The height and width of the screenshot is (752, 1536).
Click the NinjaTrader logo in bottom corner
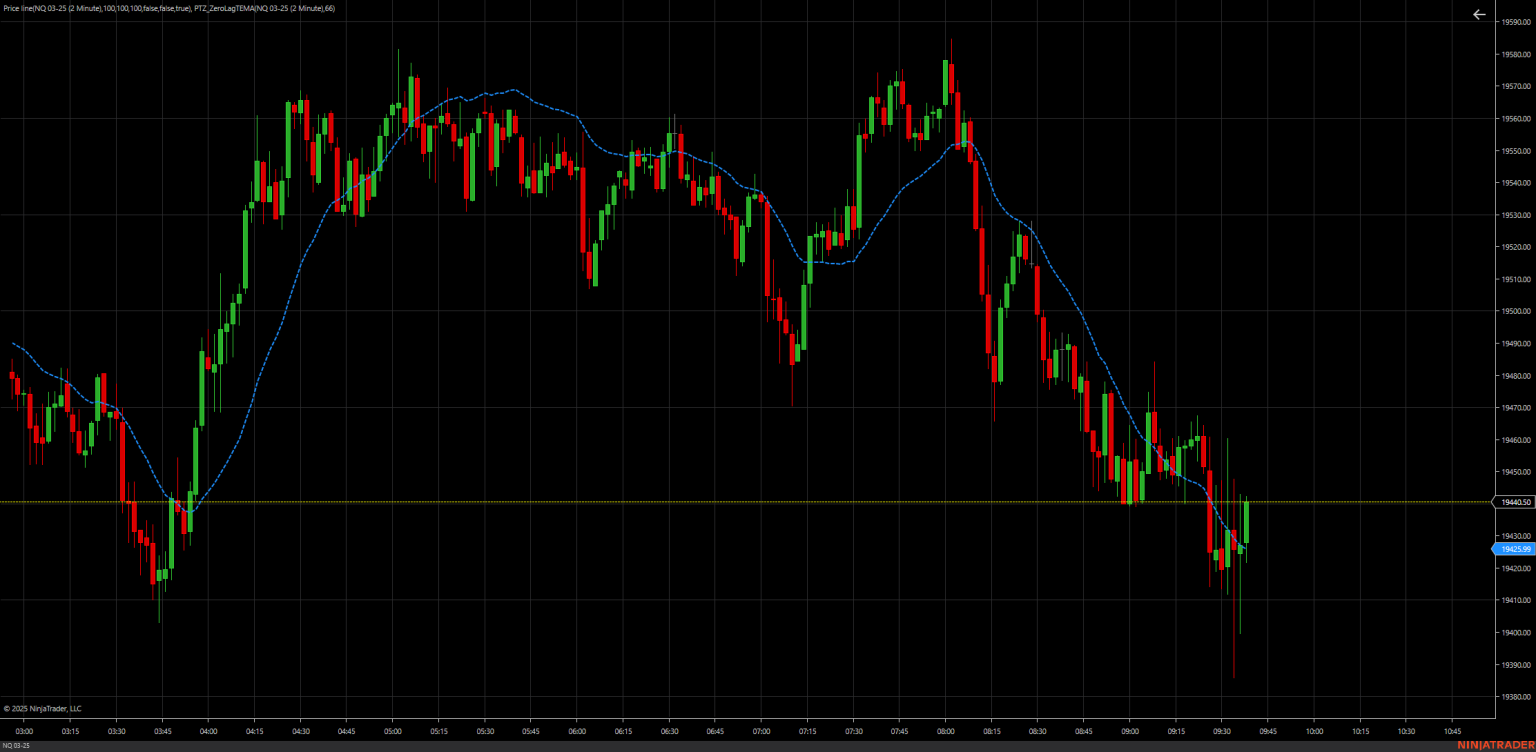point(1494,745)
